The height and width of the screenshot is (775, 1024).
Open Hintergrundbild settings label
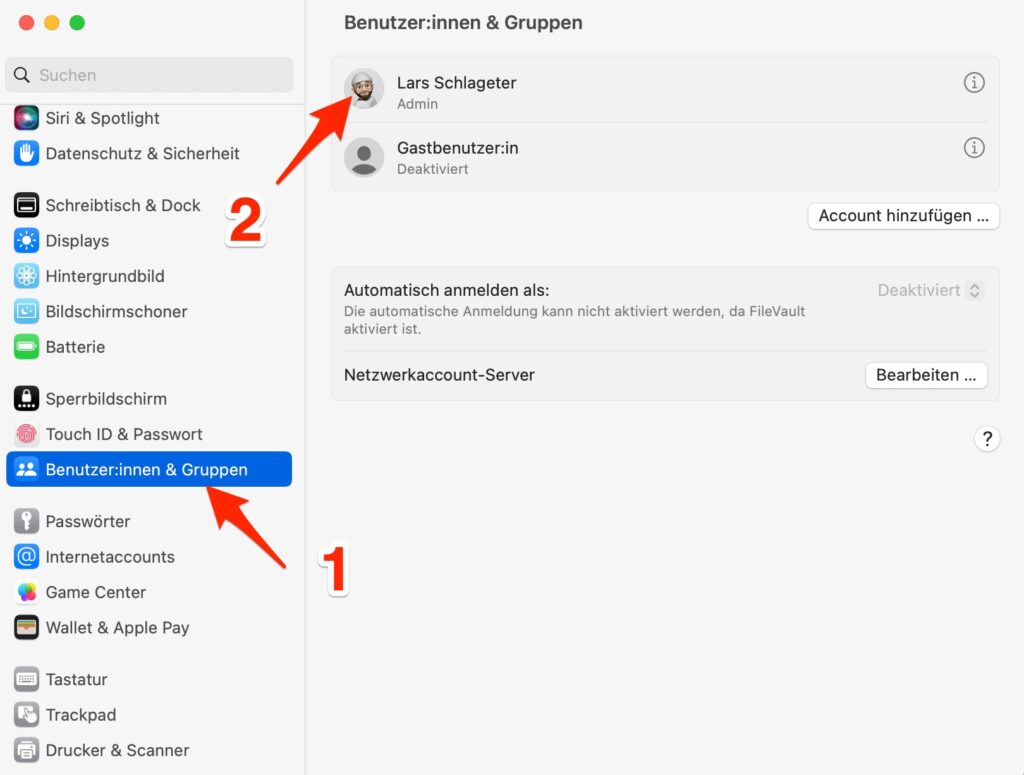point(105,276)
